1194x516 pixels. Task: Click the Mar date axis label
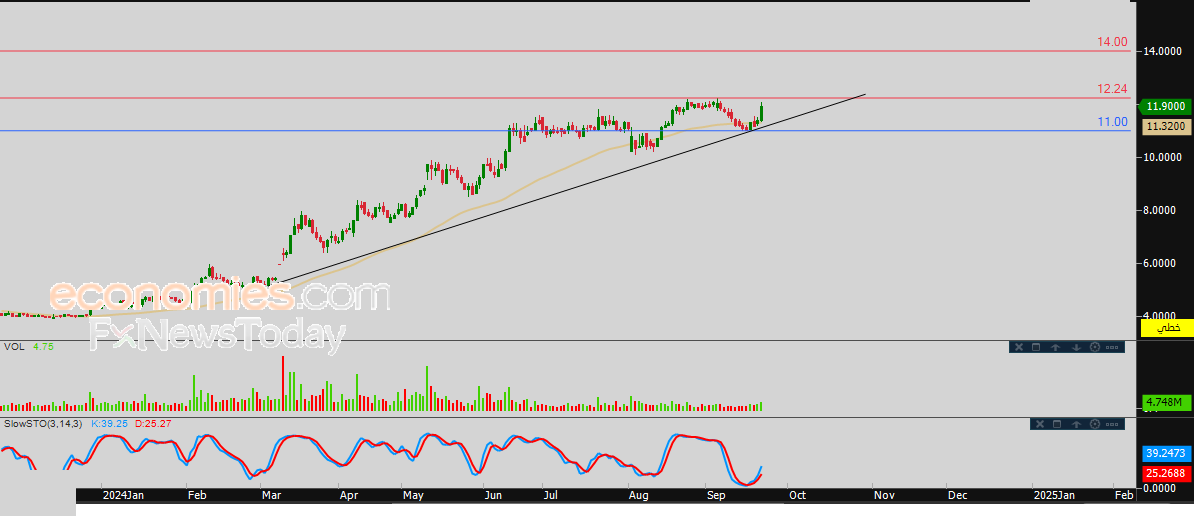272,495
